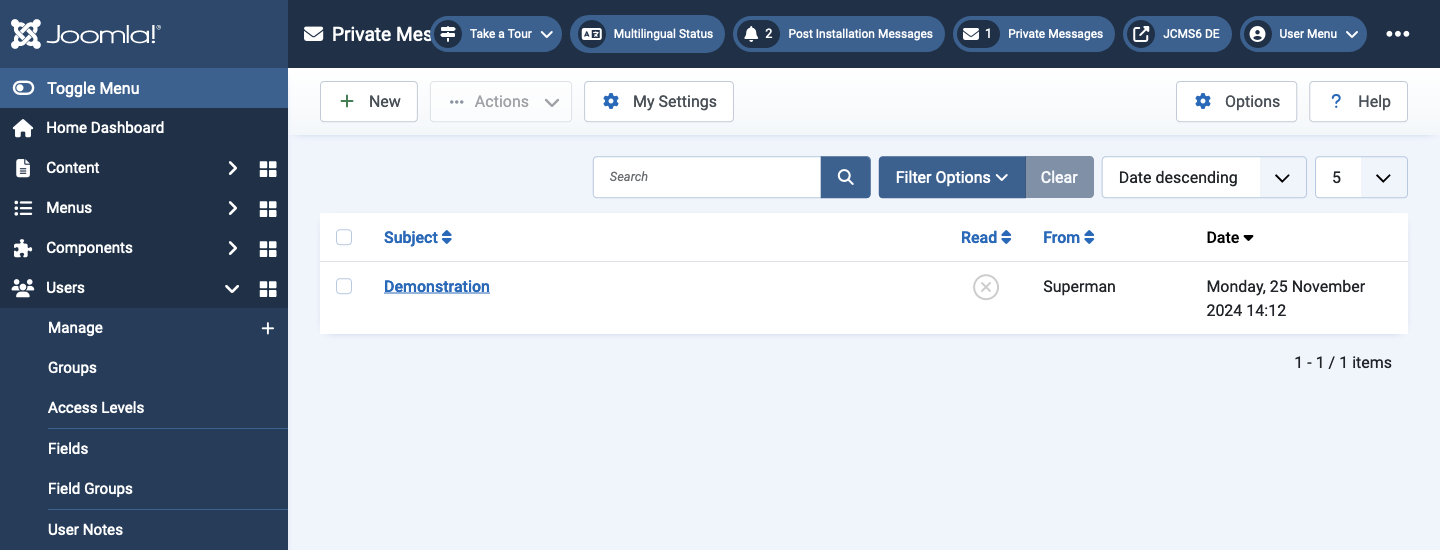Viewport: 1440px width, 550px height.
Task: Check the select-all checkbox in table header
Action: point(344,237)
